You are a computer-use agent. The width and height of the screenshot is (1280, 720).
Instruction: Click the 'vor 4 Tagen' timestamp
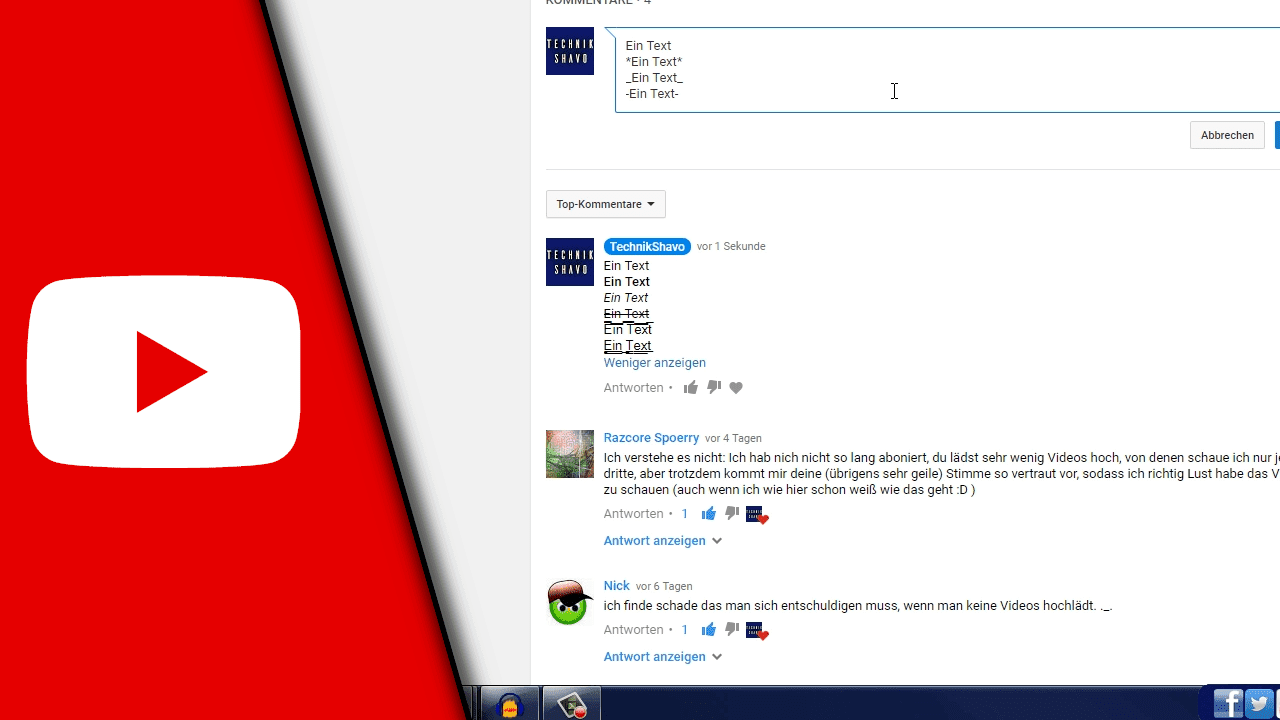(733, 439)
